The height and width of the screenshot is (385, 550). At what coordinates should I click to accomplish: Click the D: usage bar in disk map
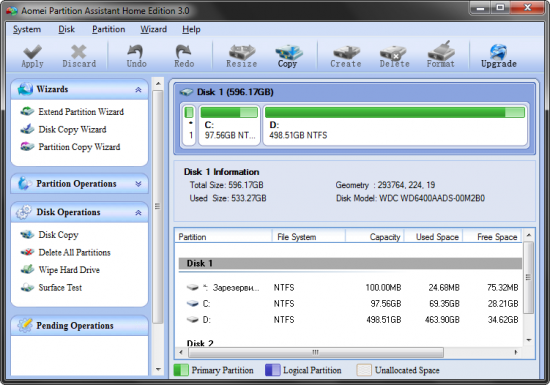[x=395, y=113]
